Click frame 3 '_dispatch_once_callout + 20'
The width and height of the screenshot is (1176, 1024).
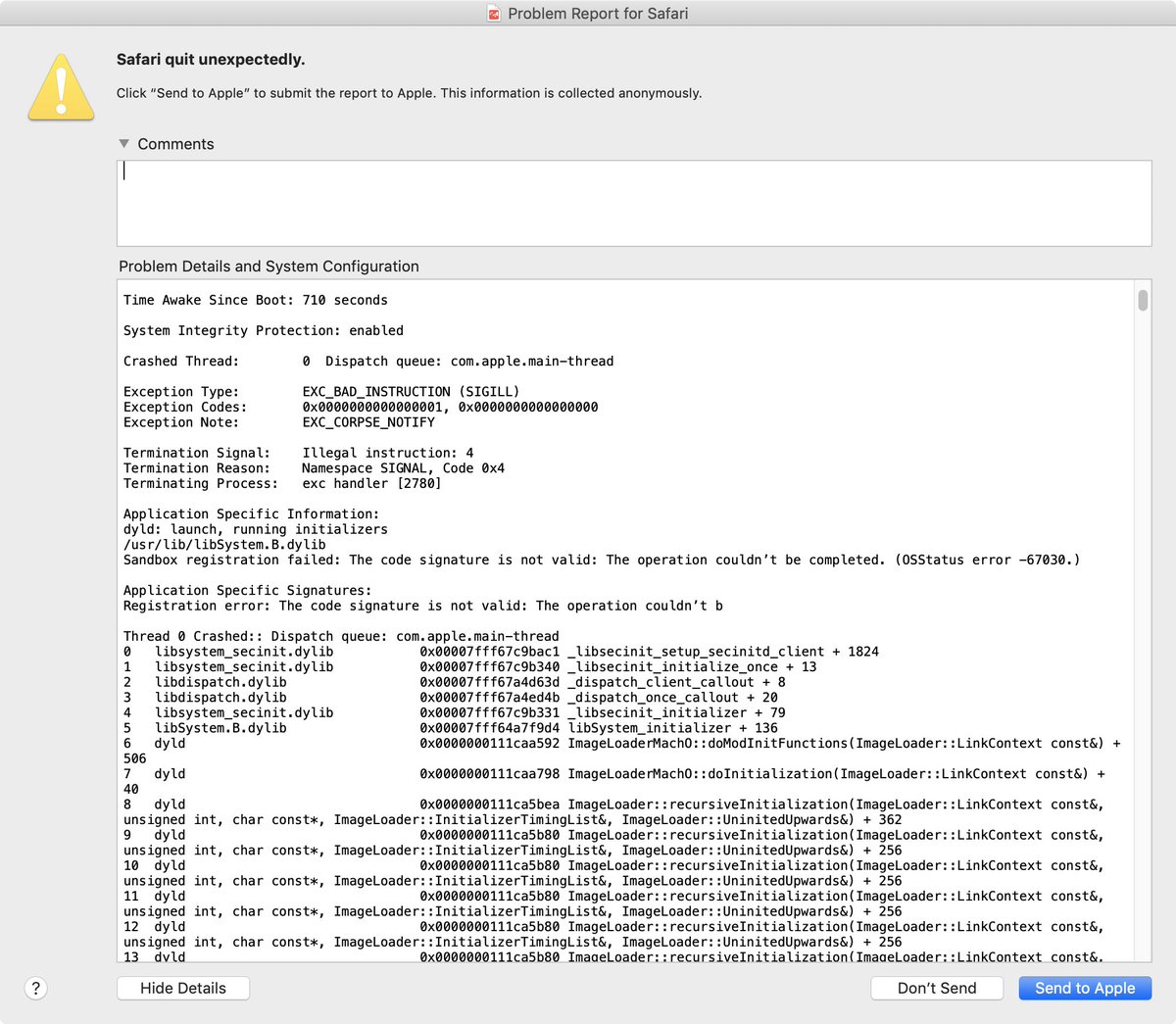[672, 698]
